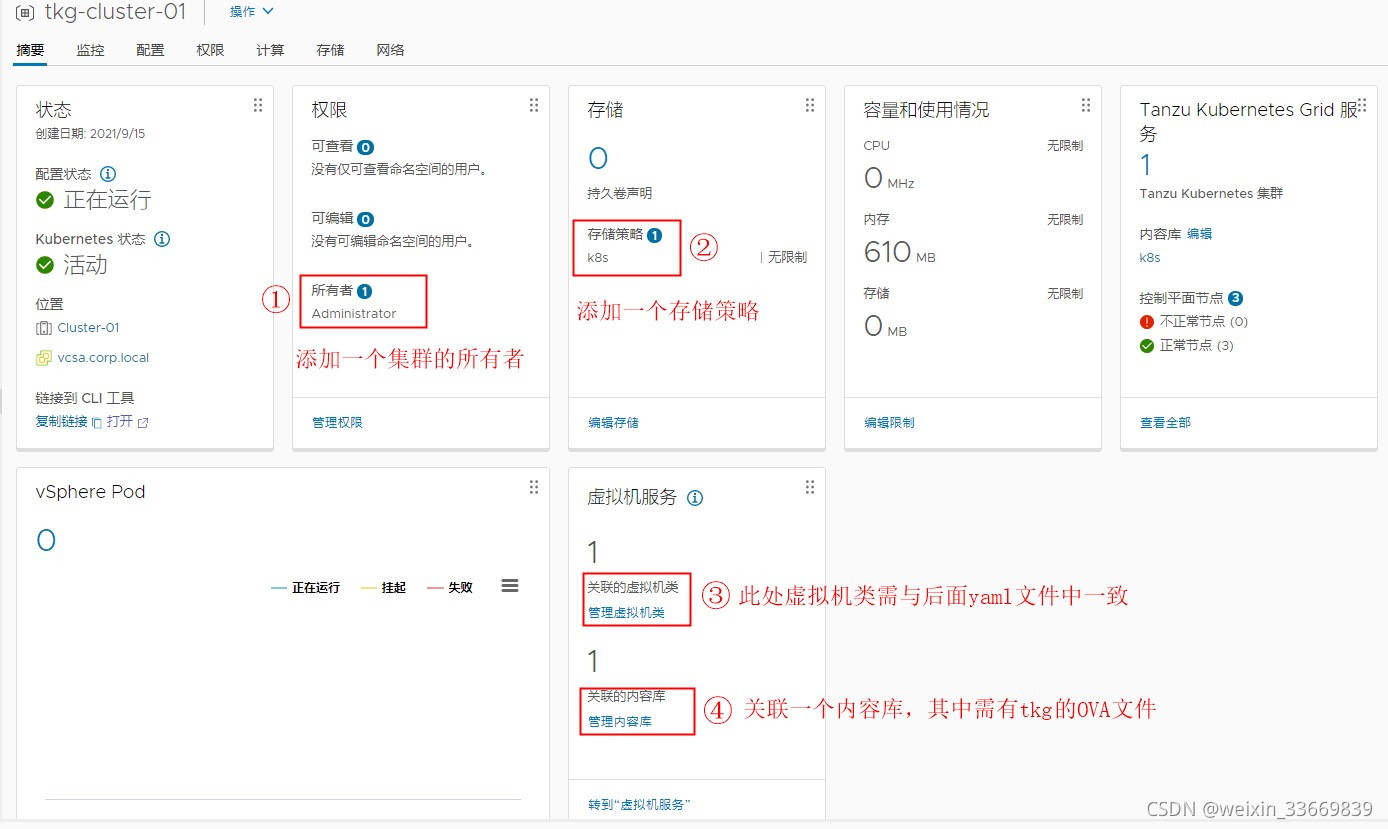The height and width of the screenshot is (829, 1388).
Task: Click the 控制平面节点 count badge
Action: 1236,298
